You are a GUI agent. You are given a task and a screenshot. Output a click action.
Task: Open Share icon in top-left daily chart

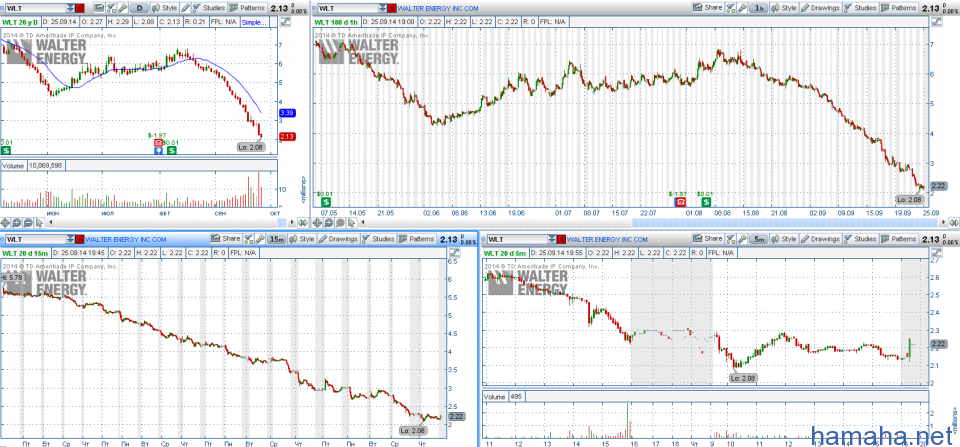(x=99, y=8)
